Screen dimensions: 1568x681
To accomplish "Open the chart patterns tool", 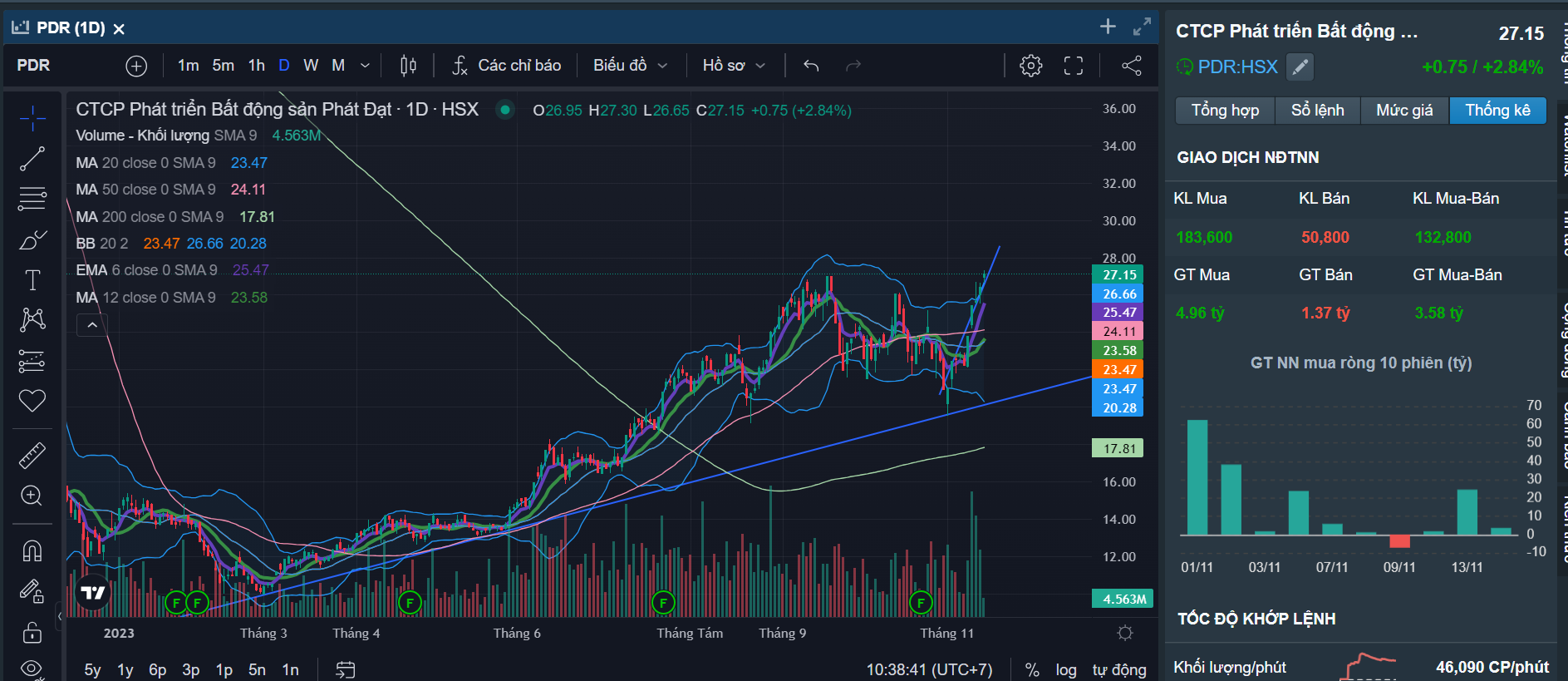I will [32, 320].
